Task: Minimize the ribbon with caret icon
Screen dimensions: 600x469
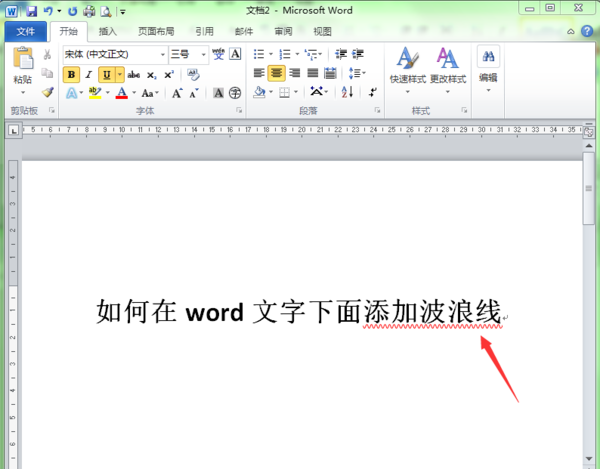Action: (571, 31)
